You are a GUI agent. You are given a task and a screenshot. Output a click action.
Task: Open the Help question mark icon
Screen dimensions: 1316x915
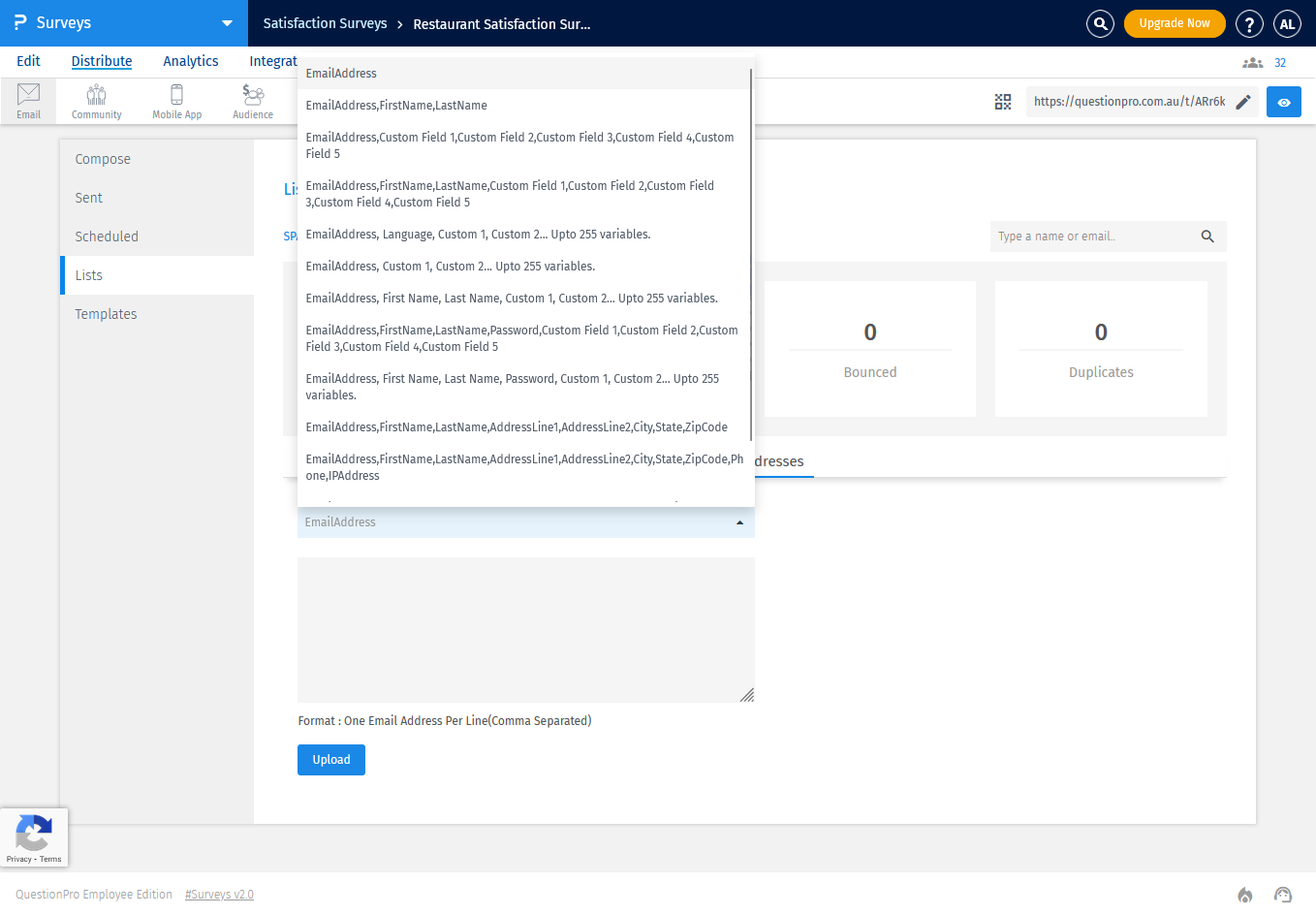click(1249, 23)
